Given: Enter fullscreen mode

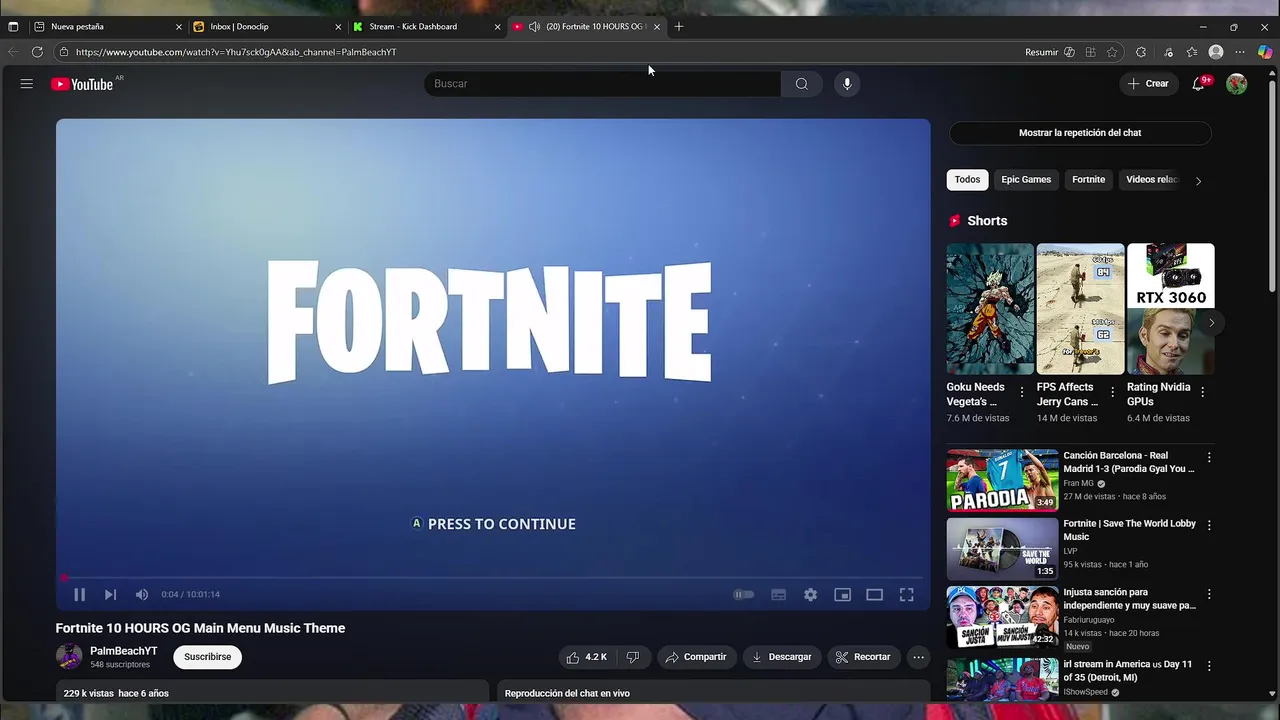Looking at the screenshot, I should [x=906, y=594].
